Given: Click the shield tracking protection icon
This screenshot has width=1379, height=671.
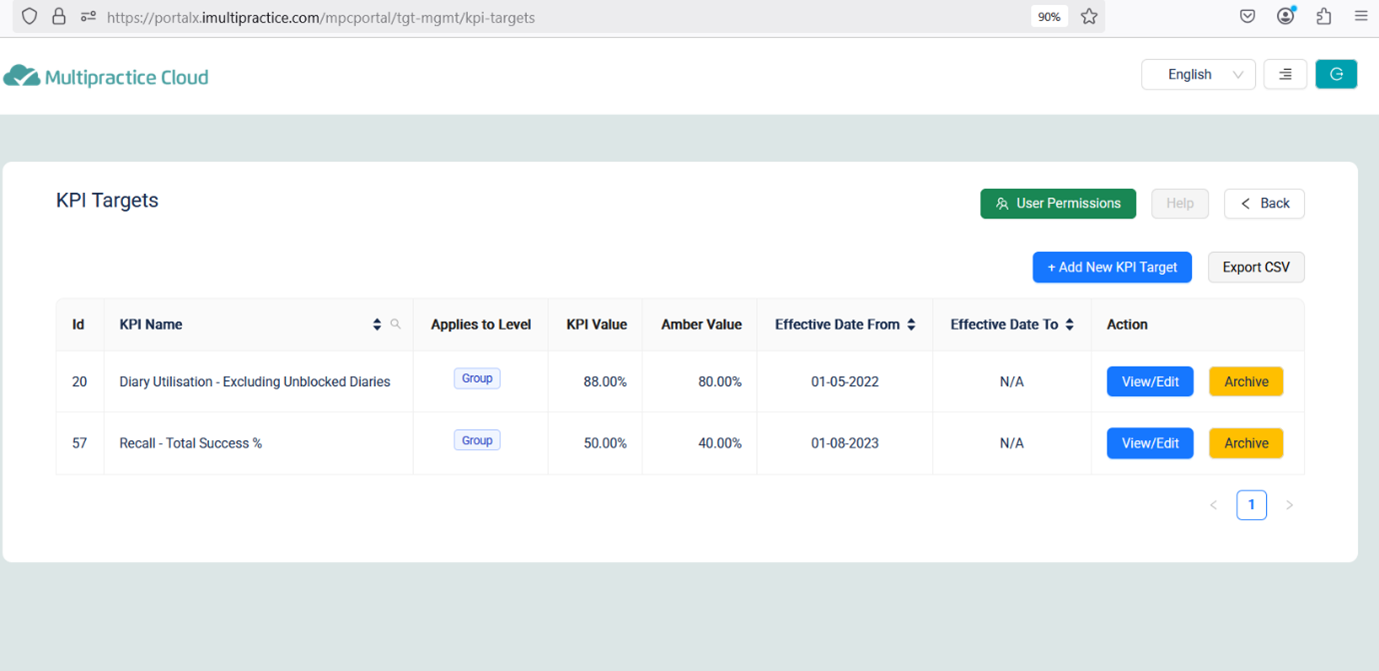Looking at the screenshot, I should (x=29, y=16).
